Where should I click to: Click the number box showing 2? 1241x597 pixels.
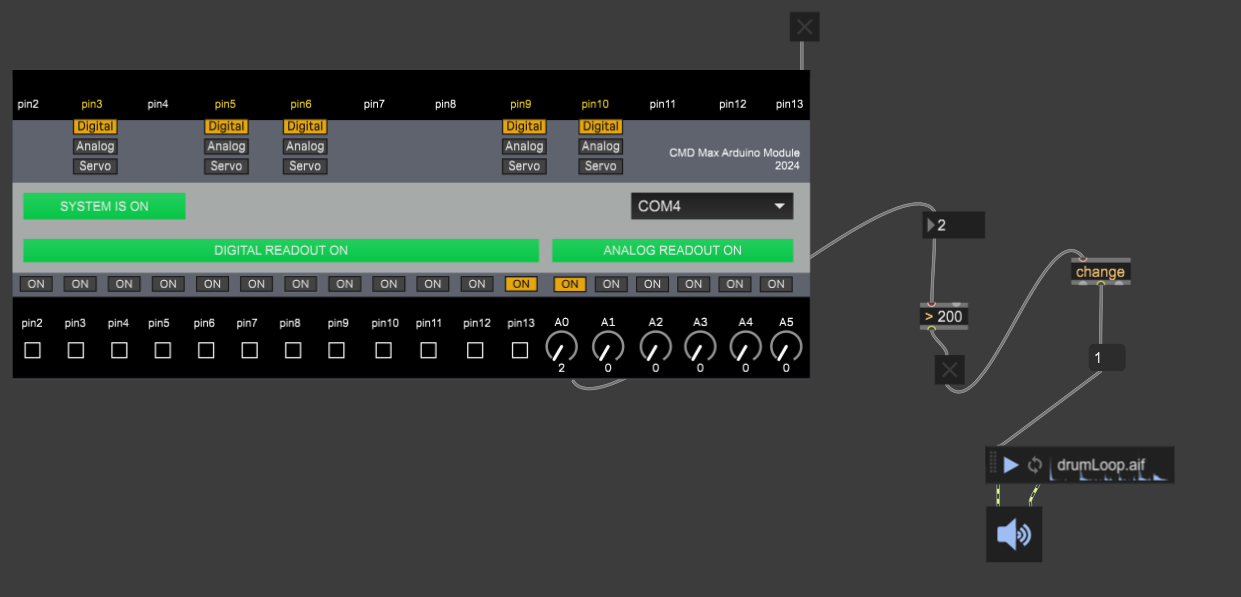[954, 225]
